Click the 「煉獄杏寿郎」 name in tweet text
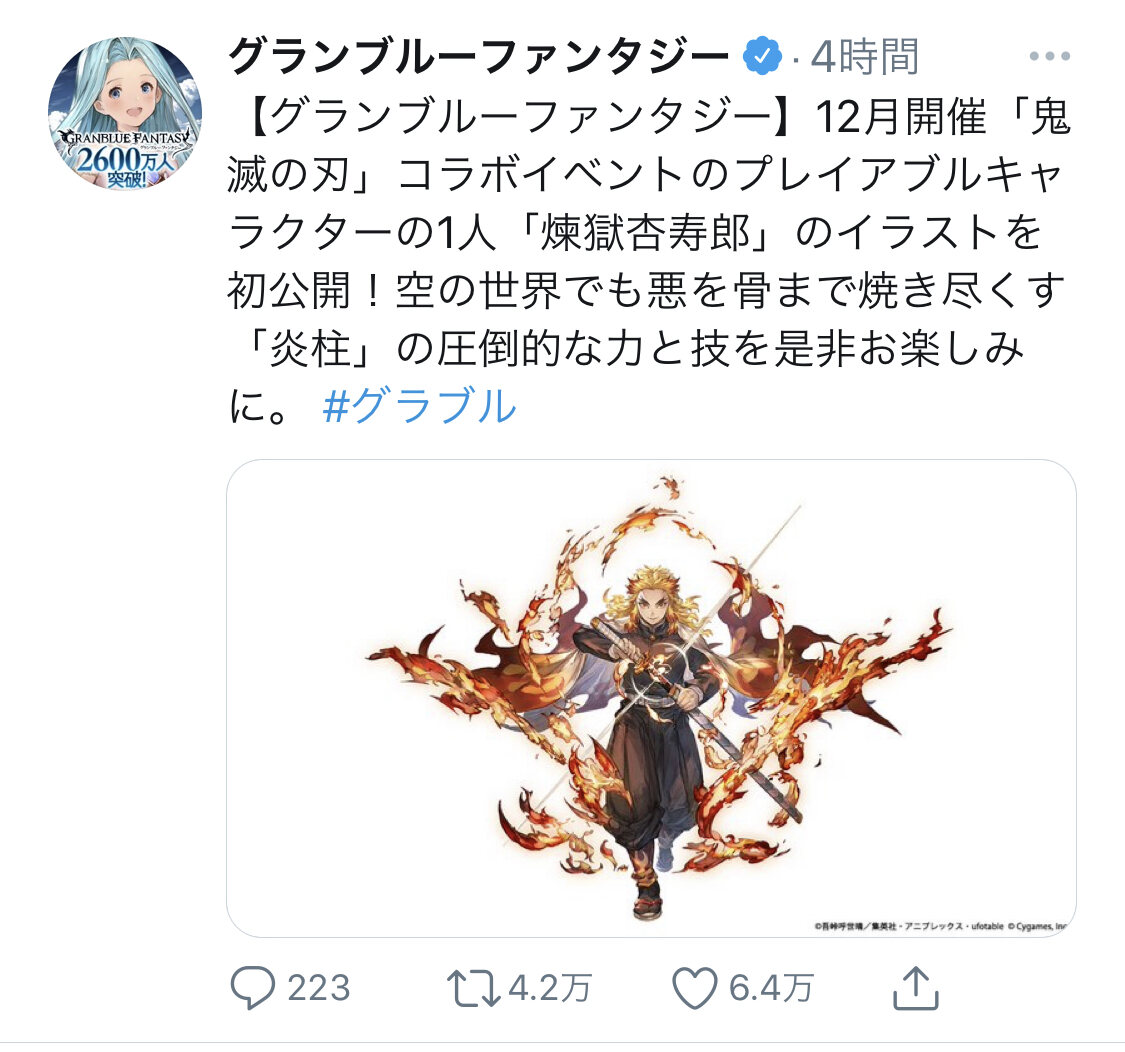The image size is (1125, 1052). 645,233
